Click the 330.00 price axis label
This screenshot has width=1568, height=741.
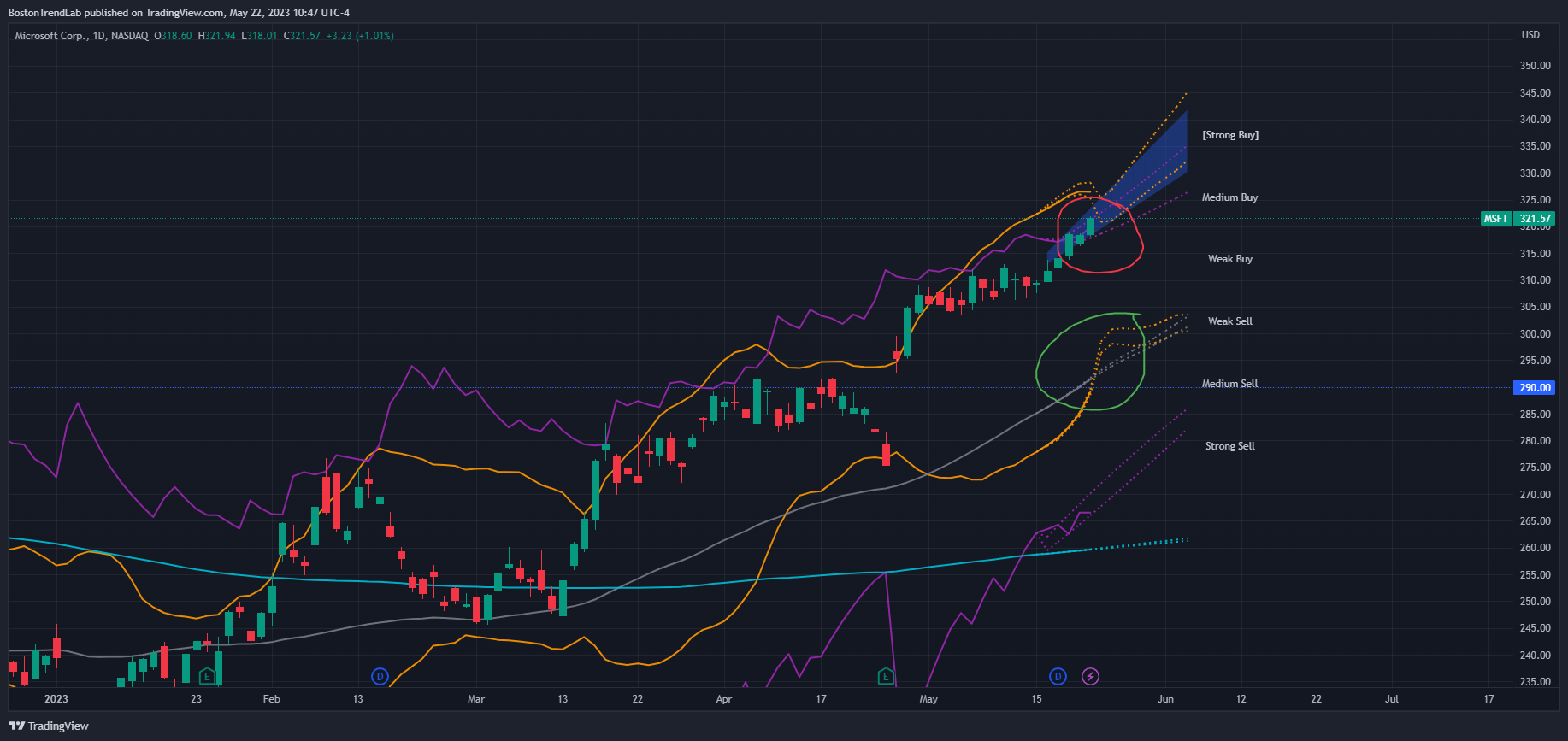[x=1535, y=173]
